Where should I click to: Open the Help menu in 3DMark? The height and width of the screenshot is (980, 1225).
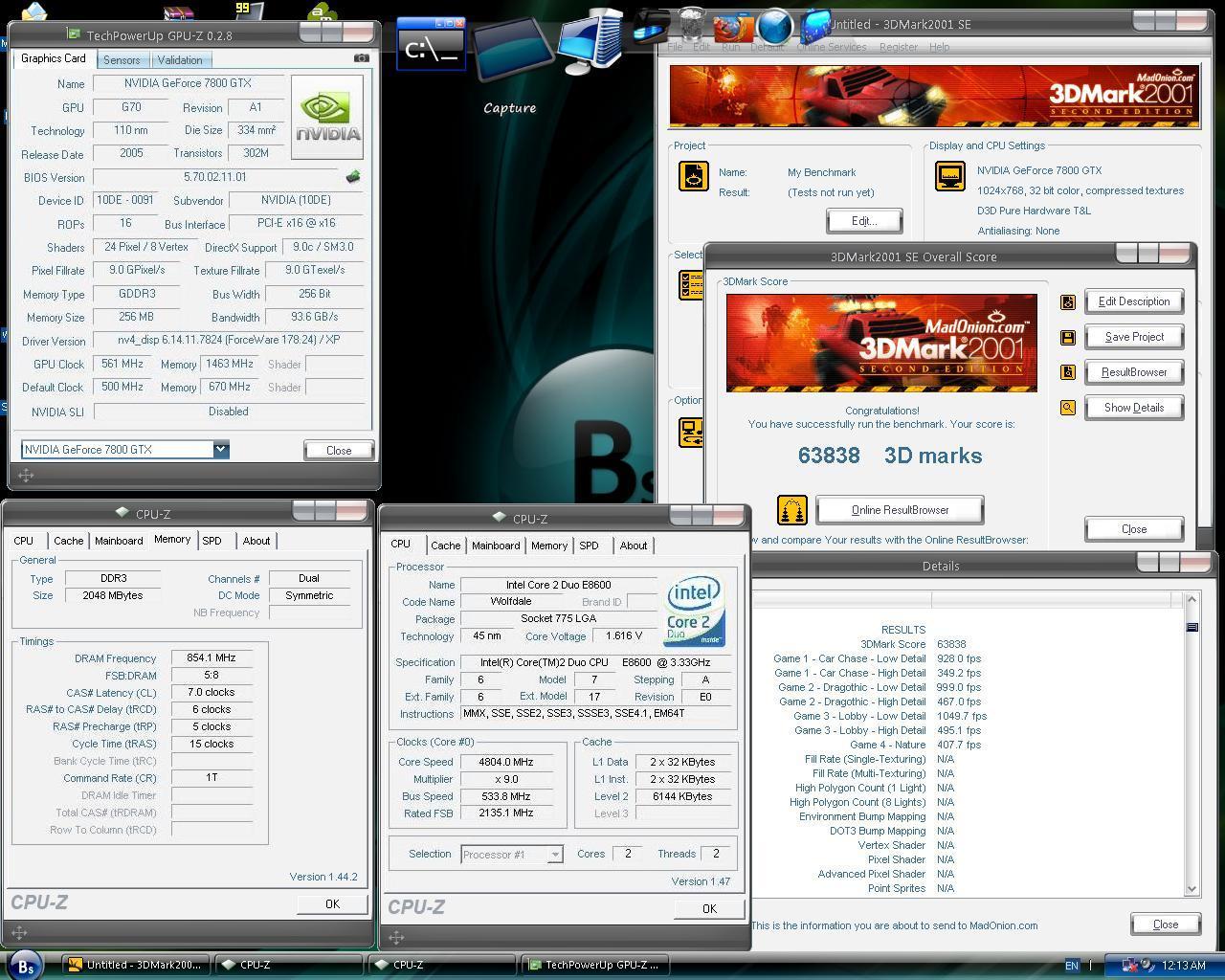(939, 46)
